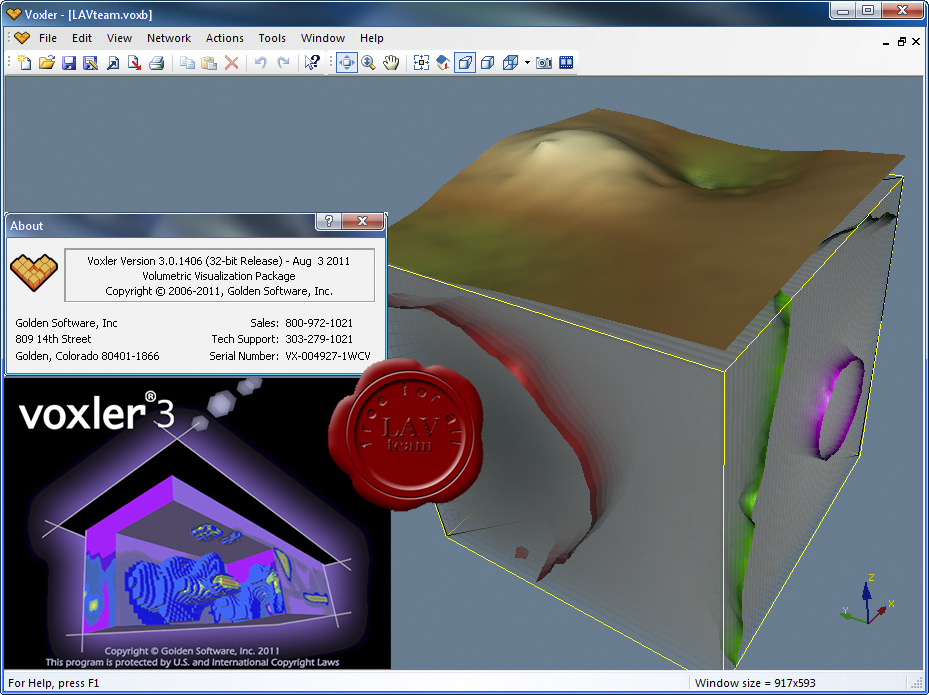Save the file using the floppy disk icon
929x695 pixels.
coord(69,62)
